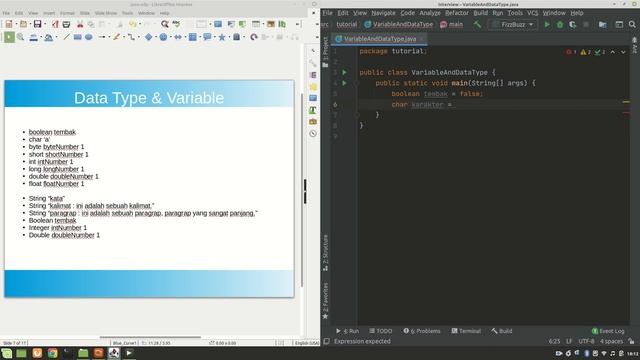Run FizzBuzz with the green Run icon
This screenshot has width=640, height=360.
[x=547, y=24]
